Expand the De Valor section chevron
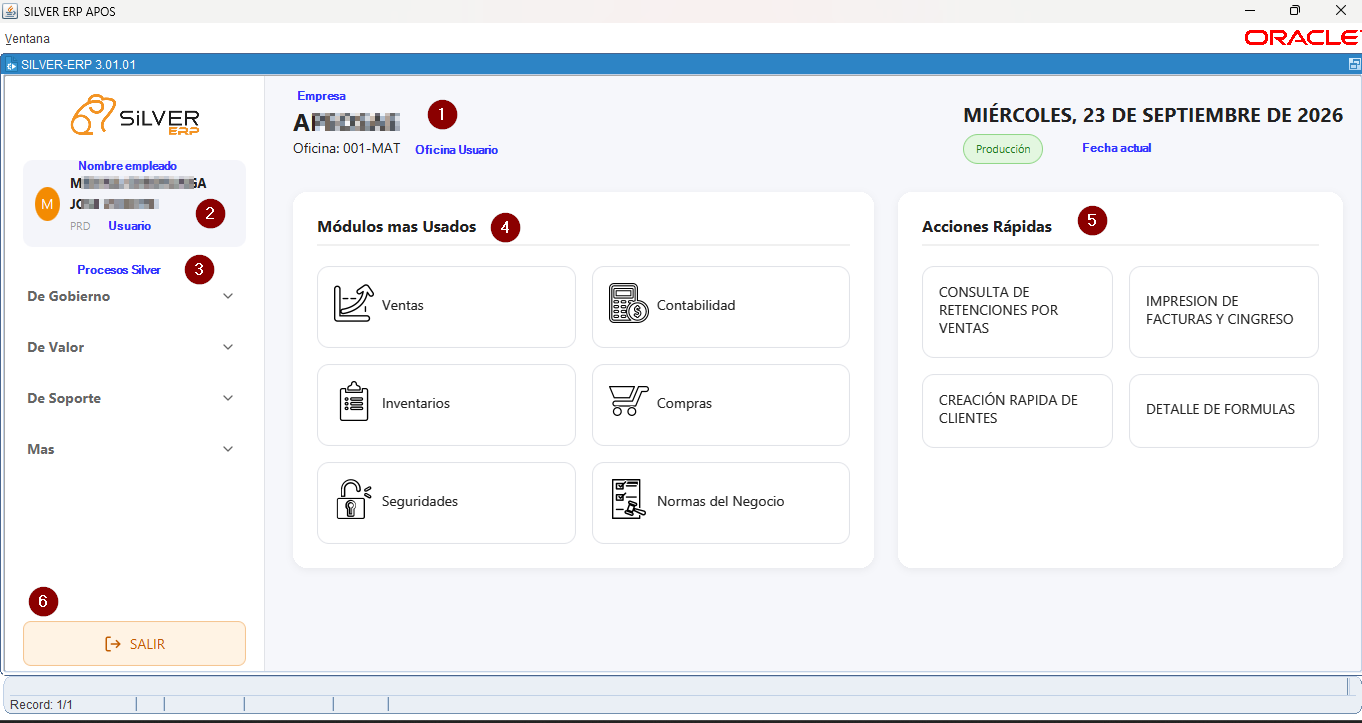This screenshot has height=723, width=1362. (x=228, y=347)
